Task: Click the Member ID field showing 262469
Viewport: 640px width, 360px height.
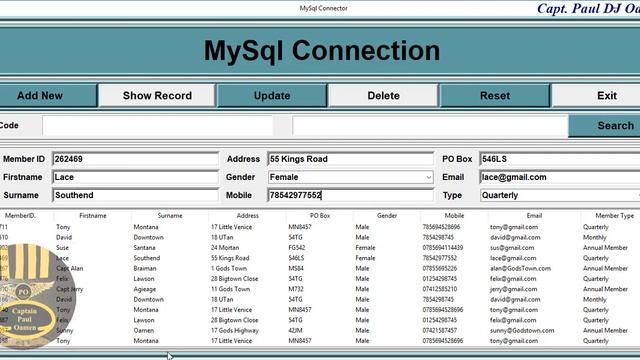Action: pyautogui.click(x=136, y=159)
